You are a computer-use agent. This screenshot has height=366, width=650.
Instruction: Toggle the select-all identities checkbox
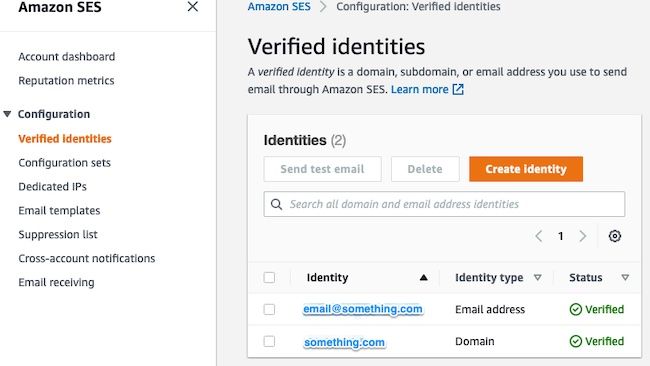coord(269,277)
